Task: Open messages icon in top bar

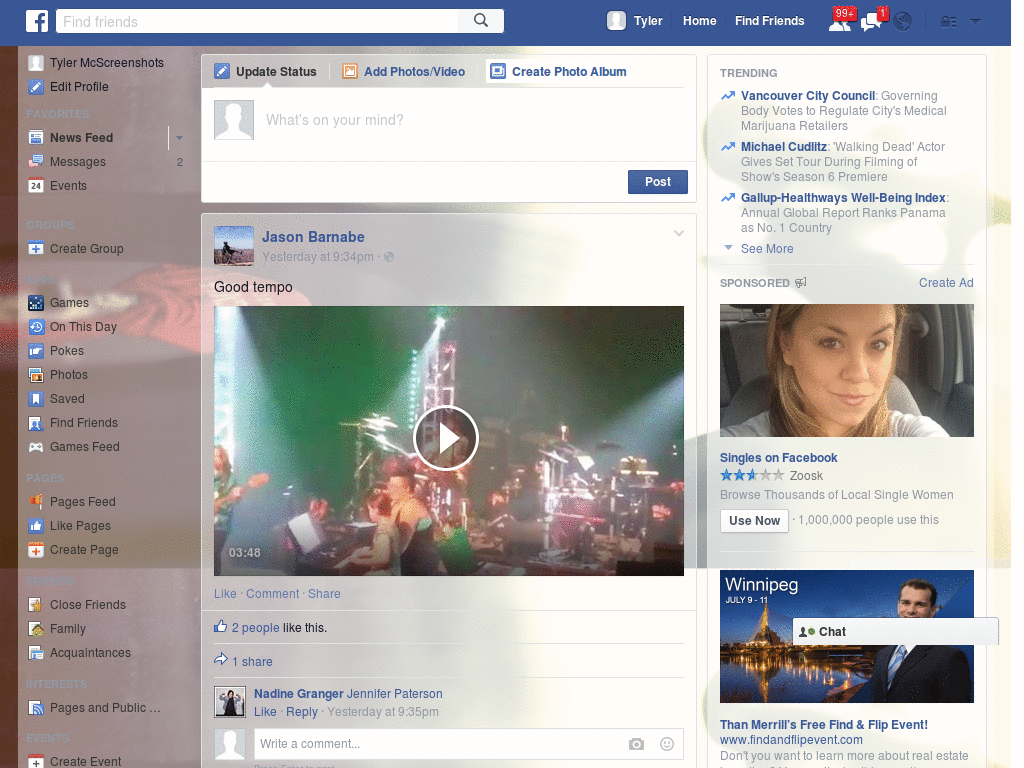Action: [x=871, y=22]
